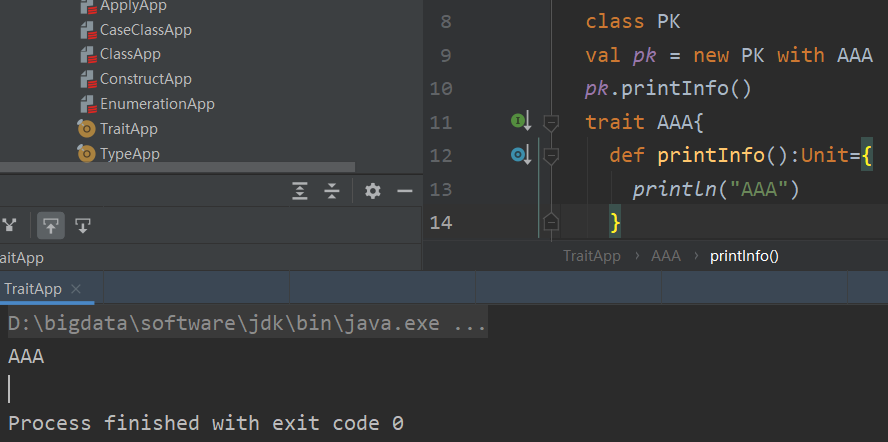The image size is (888, 442).
Task: Click the 'Process finished with exit code 0' text
Action: coord(206,423)
